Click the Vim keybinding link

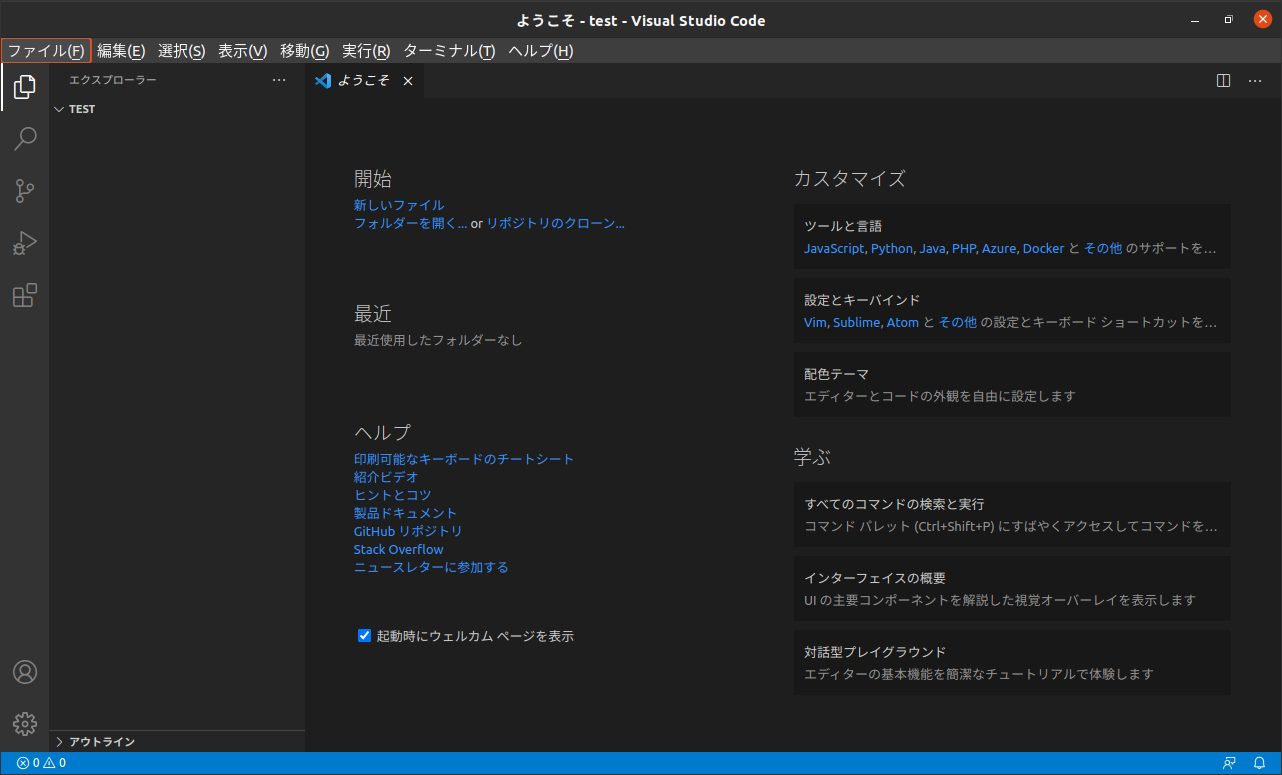click(x=816, y=322)
